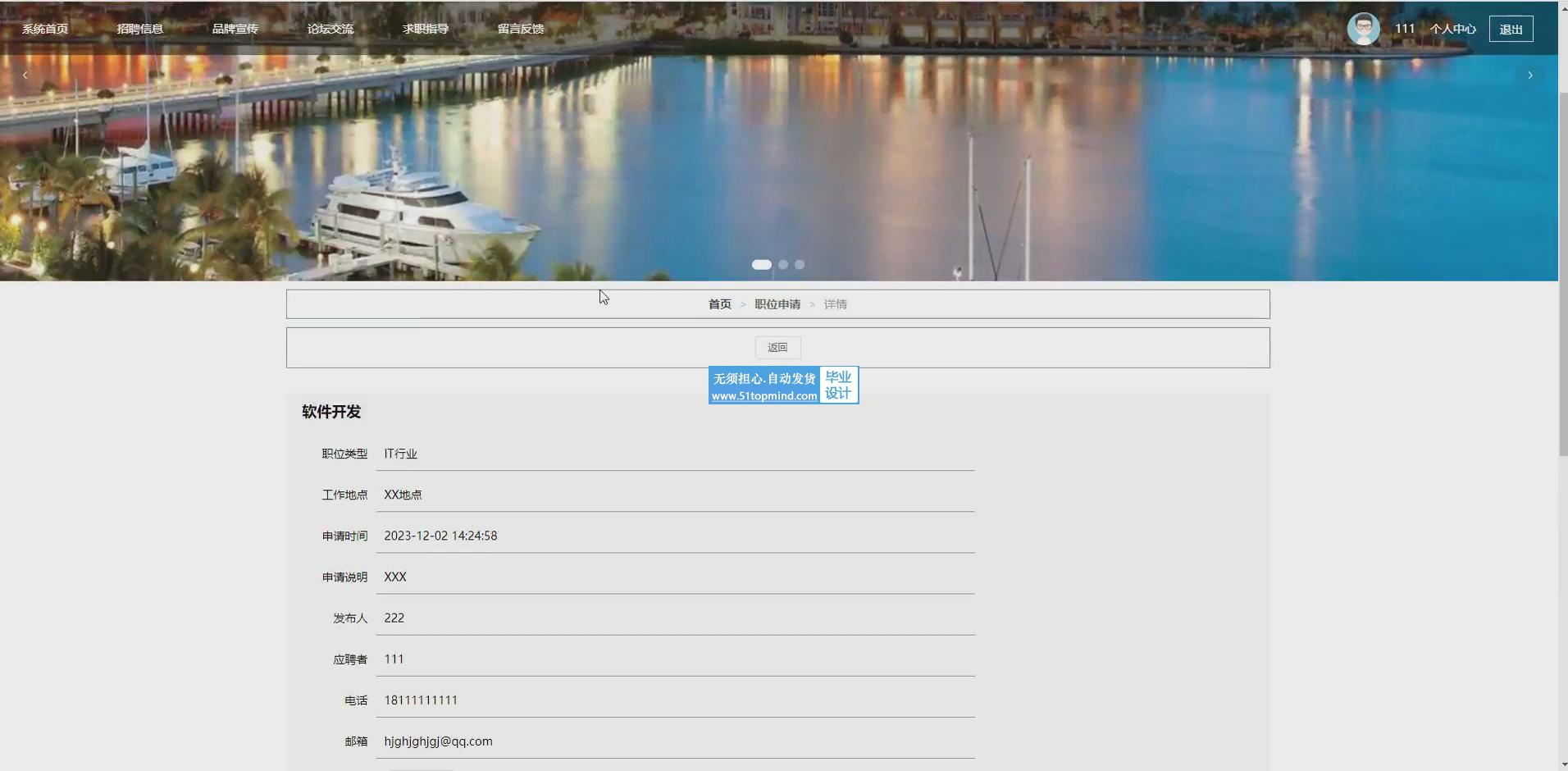Click the 首页 breadcrumb link

click(720, 304)
